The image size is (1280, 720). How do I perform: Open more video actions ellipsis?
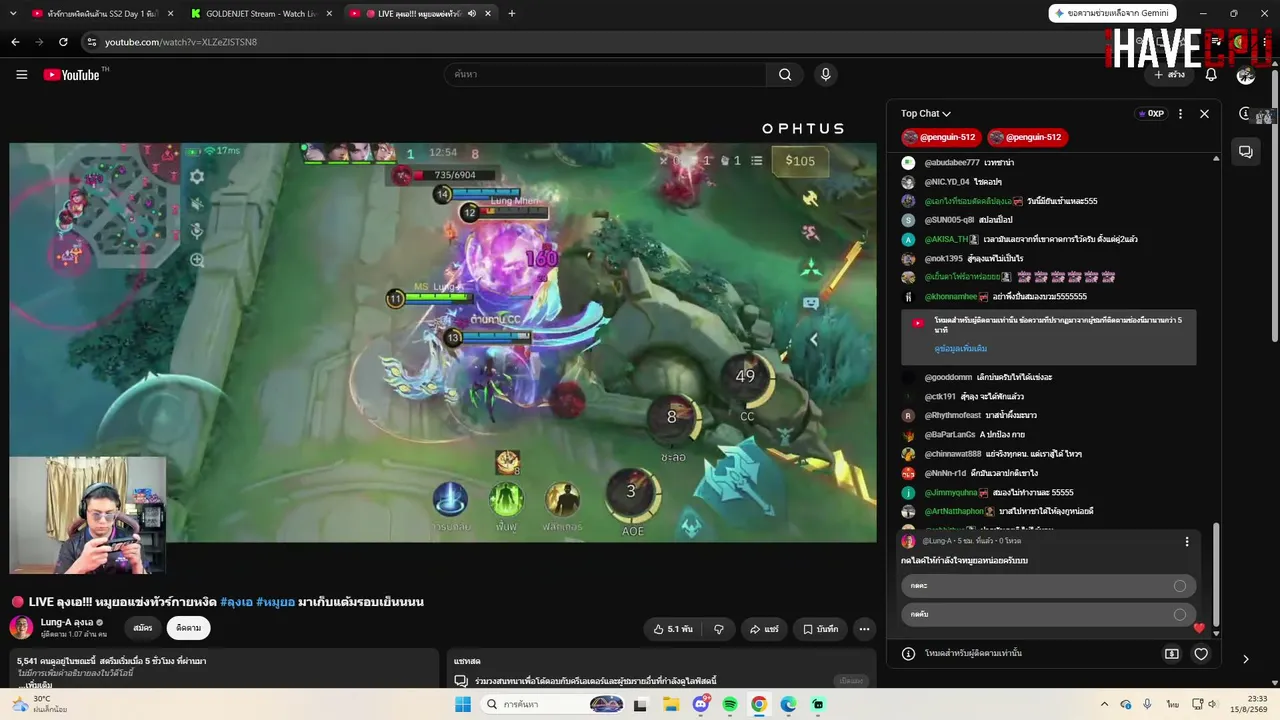click(x=865, y=629)
